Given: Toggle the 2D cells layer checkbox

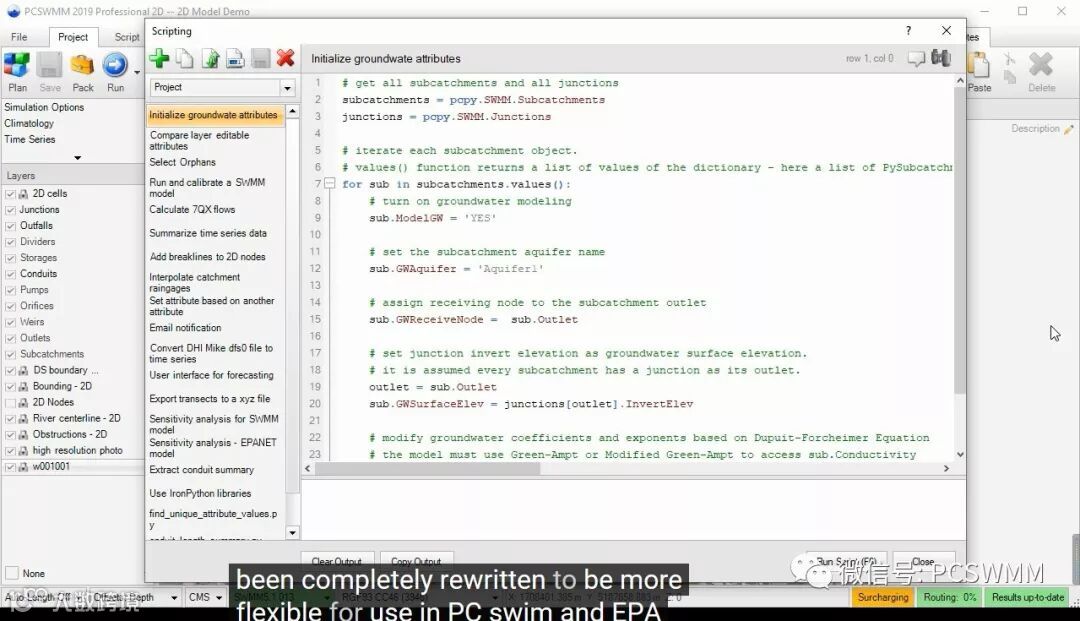Looking at the screenshot, I should point(10,194).
